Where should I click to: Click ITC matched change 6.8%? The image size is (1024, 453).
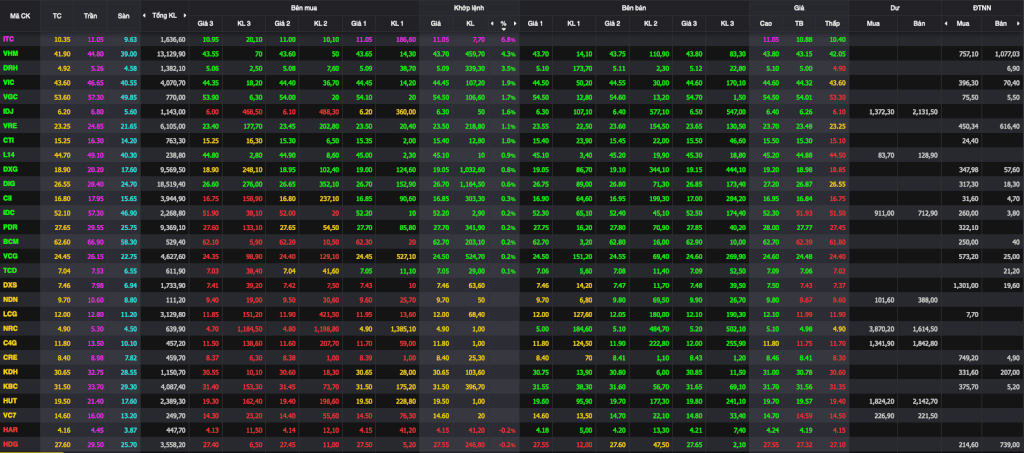508,40
